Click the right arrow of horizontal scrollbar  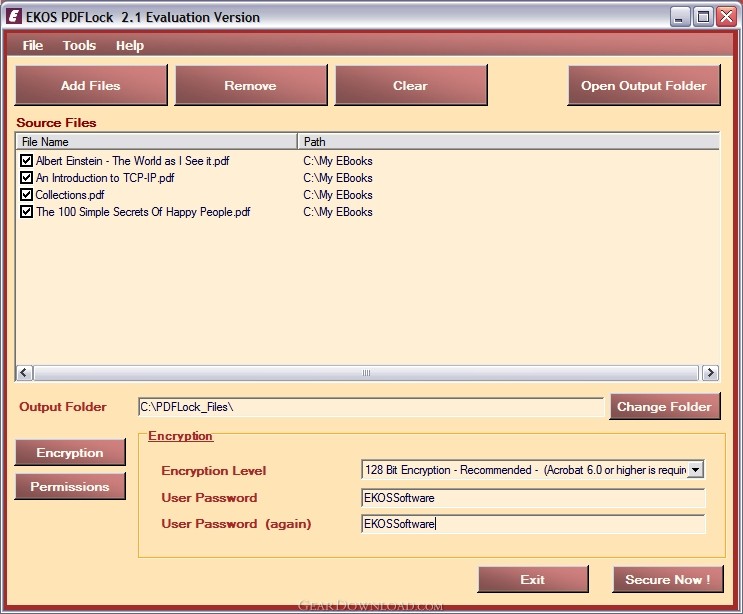710,373
